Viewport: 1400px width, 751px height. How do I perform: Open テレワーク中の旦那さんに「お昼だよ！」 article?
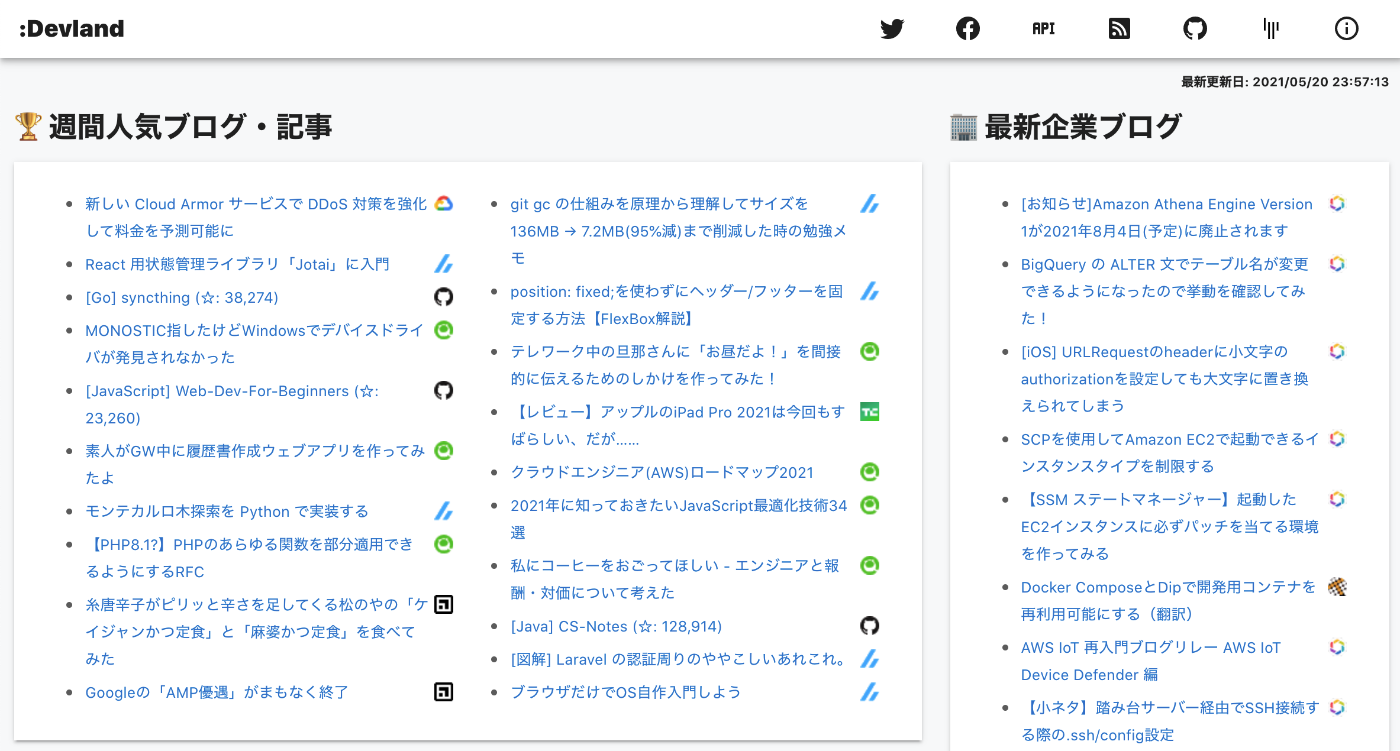[676, 365]
